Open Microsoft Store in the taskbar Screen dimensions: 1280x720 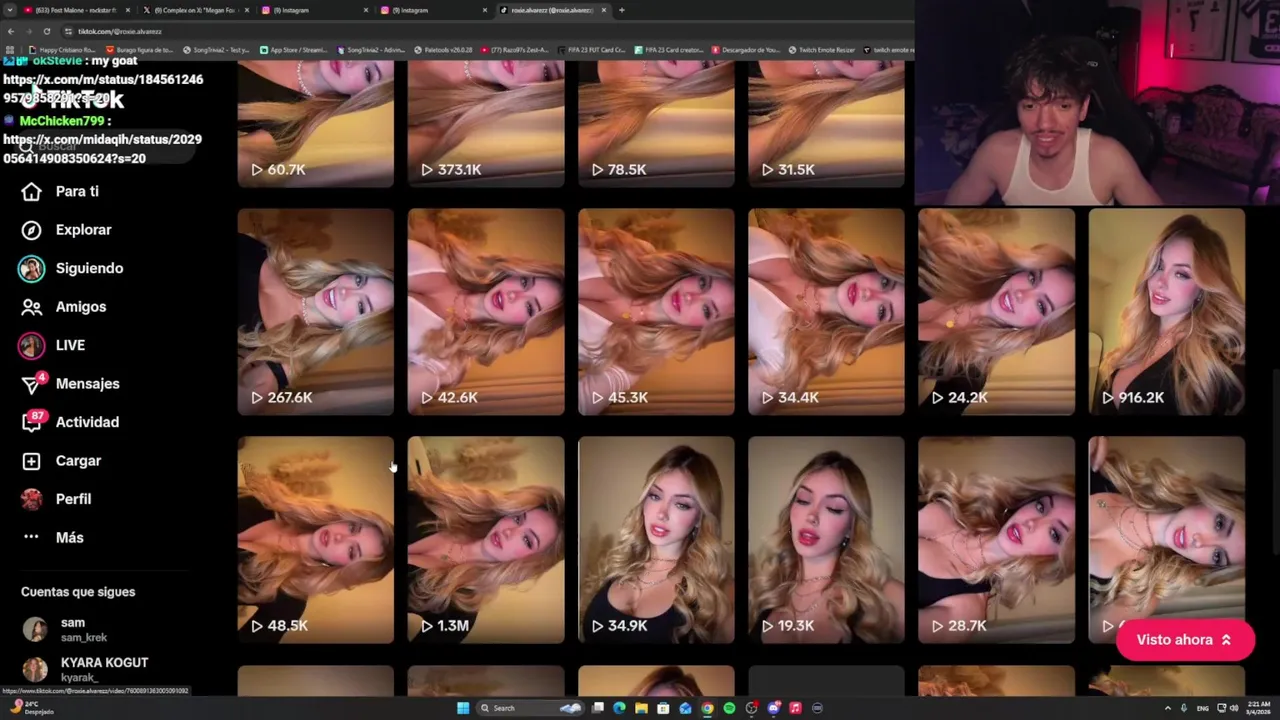point(663,708)
